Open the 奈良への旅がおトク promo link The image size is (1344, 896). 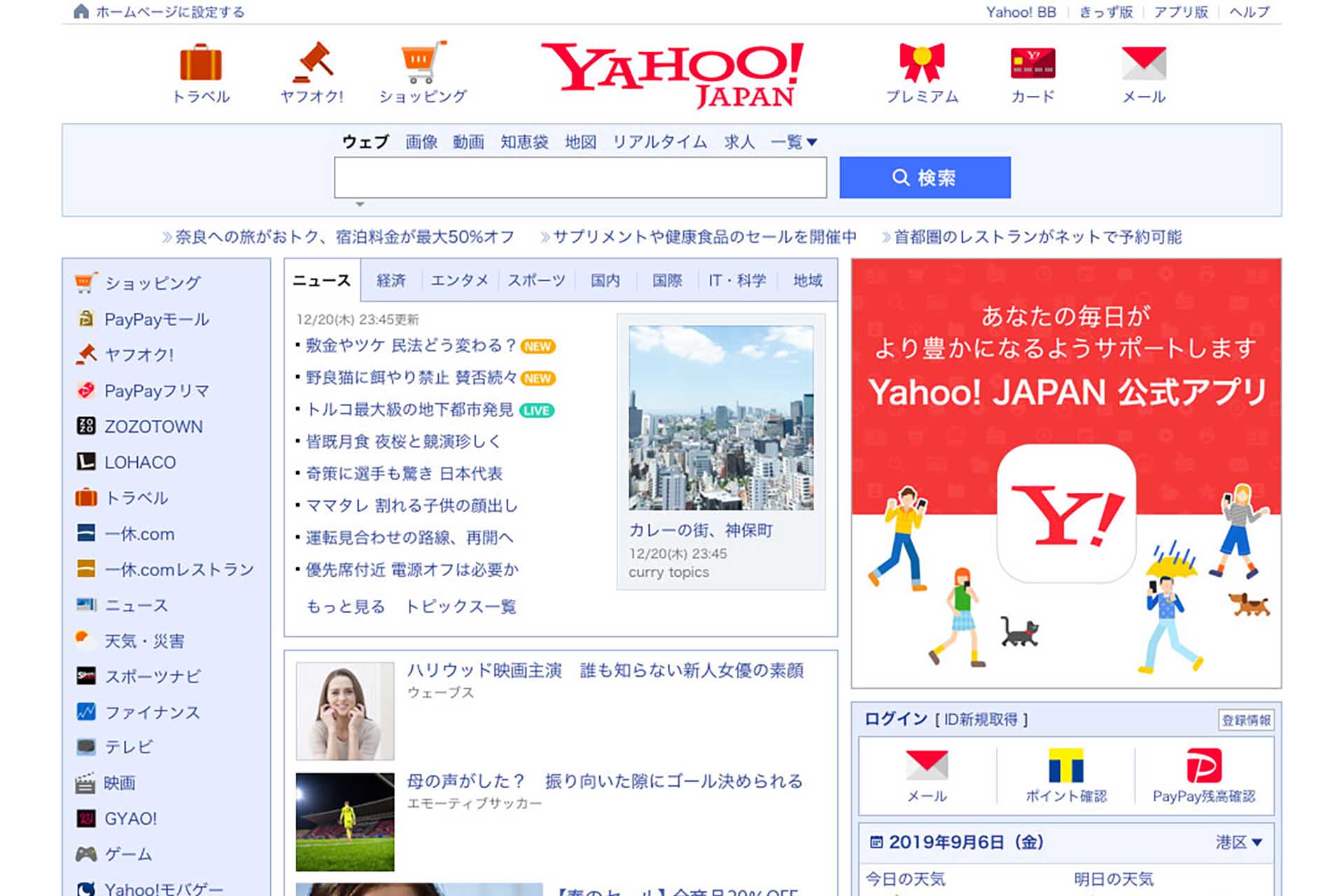click(x=344, y=237)
